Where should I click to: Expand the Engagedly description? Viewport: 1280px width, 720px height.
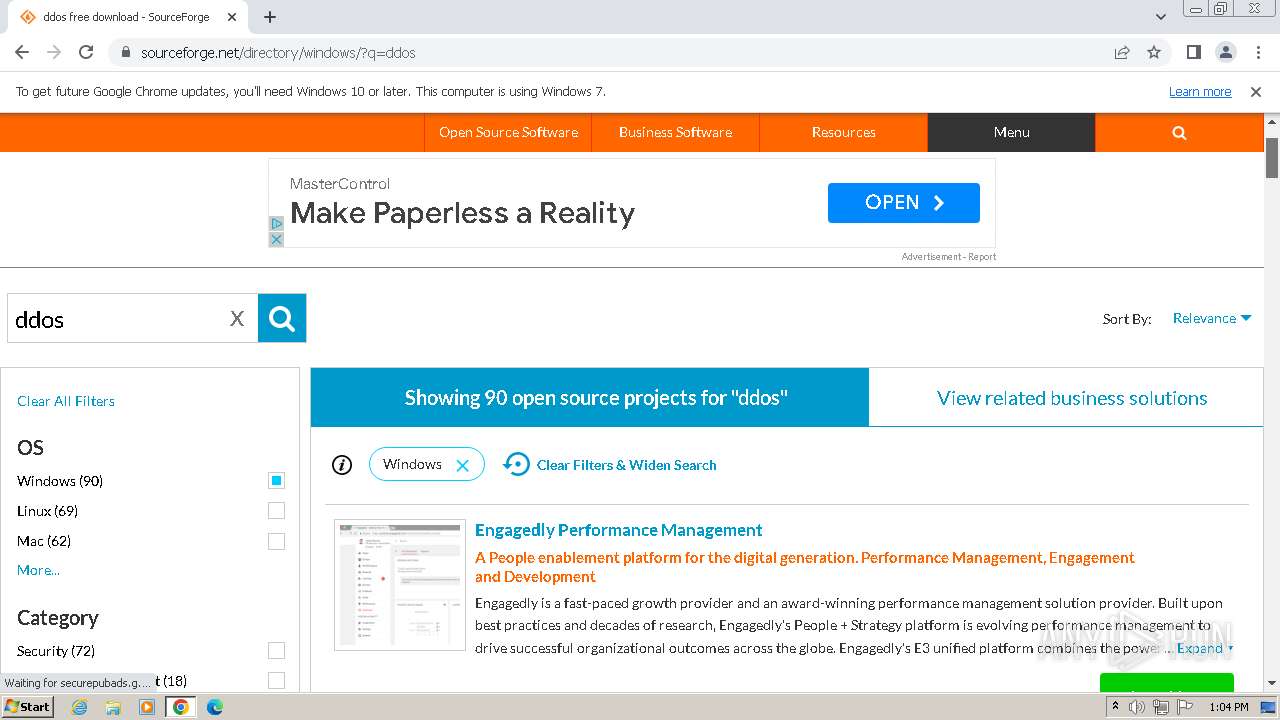click(x=1204, y=648)
